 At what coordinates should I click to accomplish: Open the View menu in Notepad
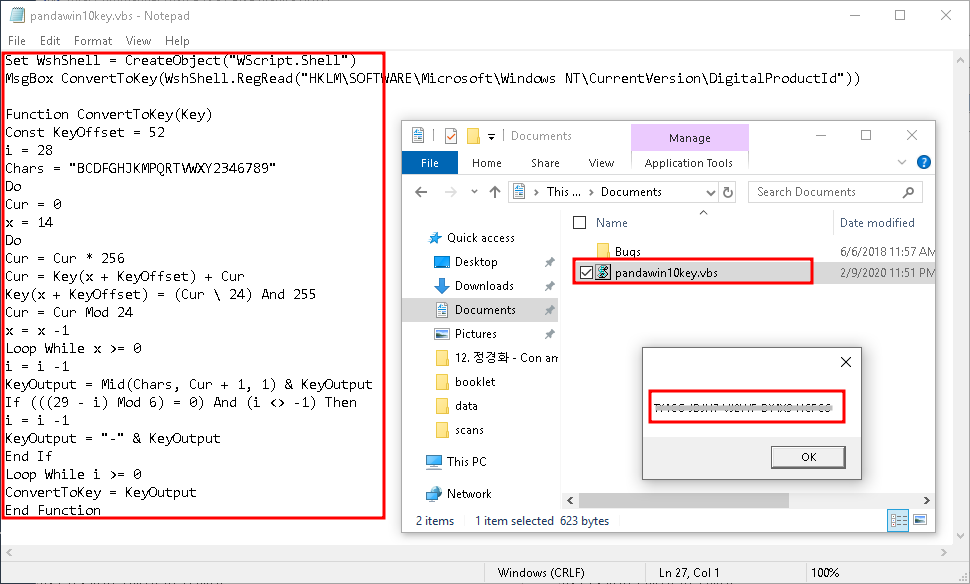point(138,41)
